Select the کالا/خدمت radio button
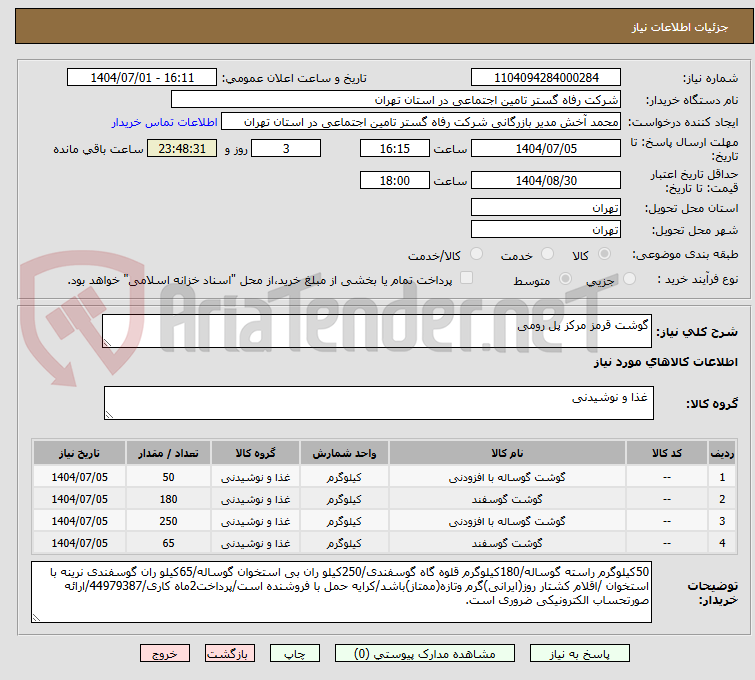Viewport: 755px width, 680px height. 476,254
